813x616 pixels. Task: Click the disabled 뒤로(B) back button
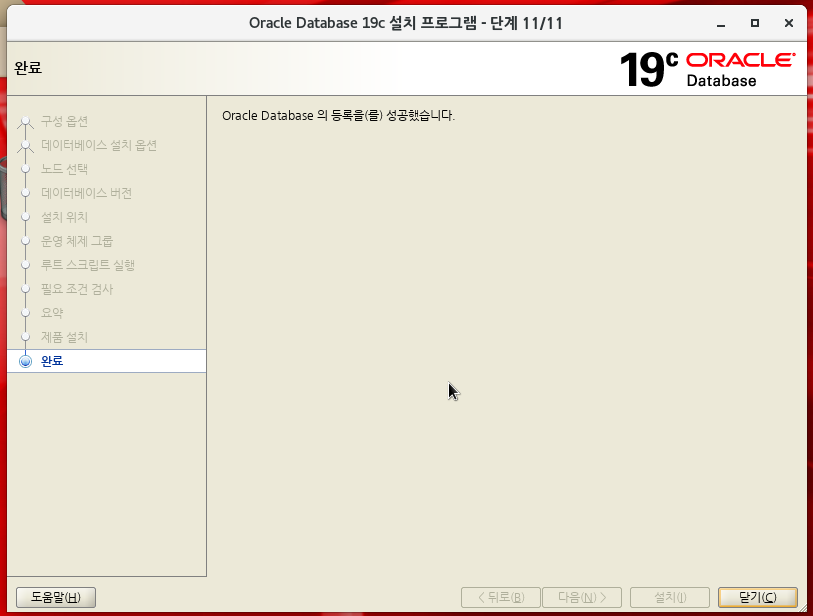pos(500,597)
